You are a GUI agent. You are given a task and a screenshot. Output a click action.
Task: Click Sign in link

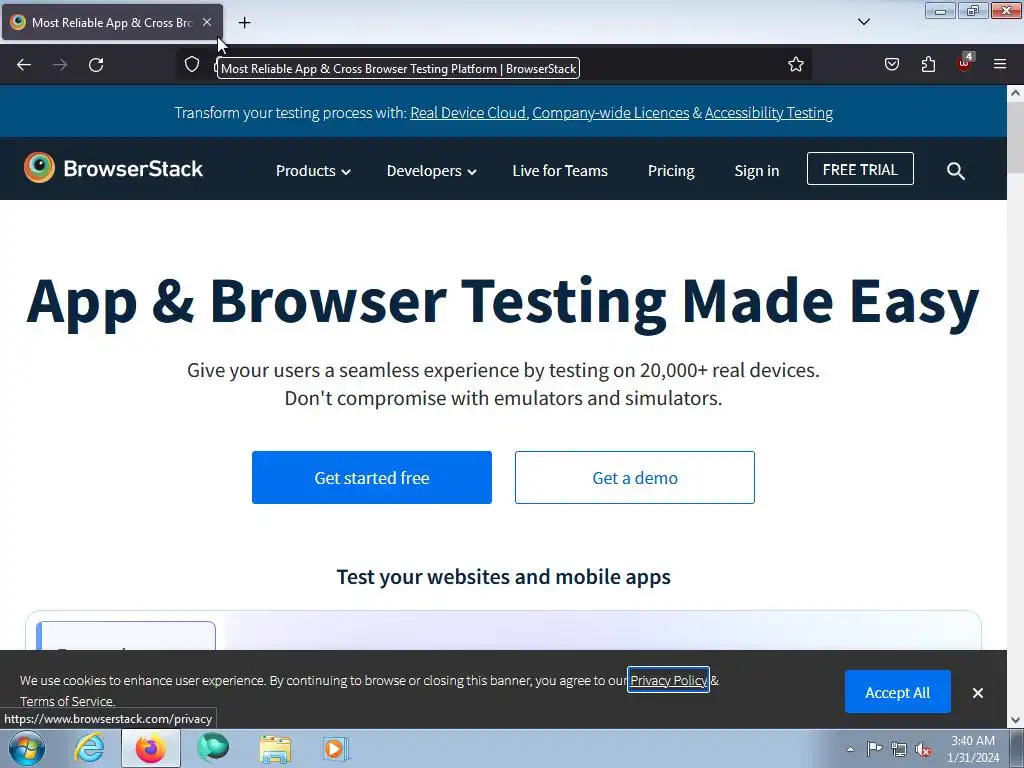coord(756,171)
